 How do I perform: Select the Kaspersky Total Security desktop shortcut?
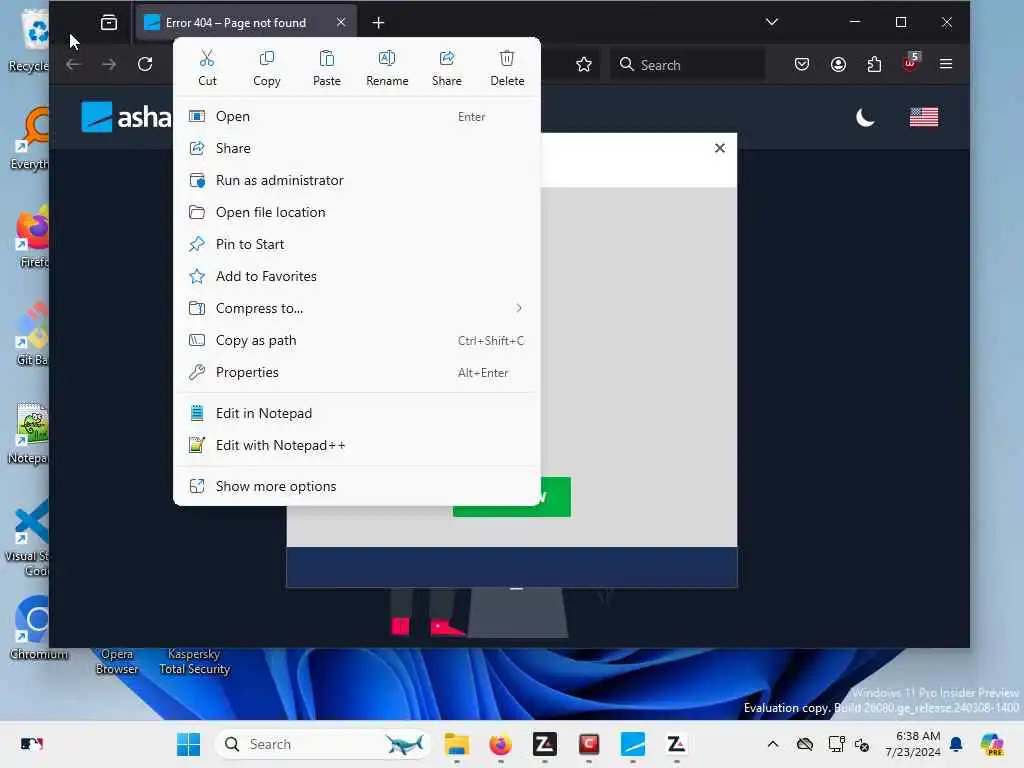195,662
